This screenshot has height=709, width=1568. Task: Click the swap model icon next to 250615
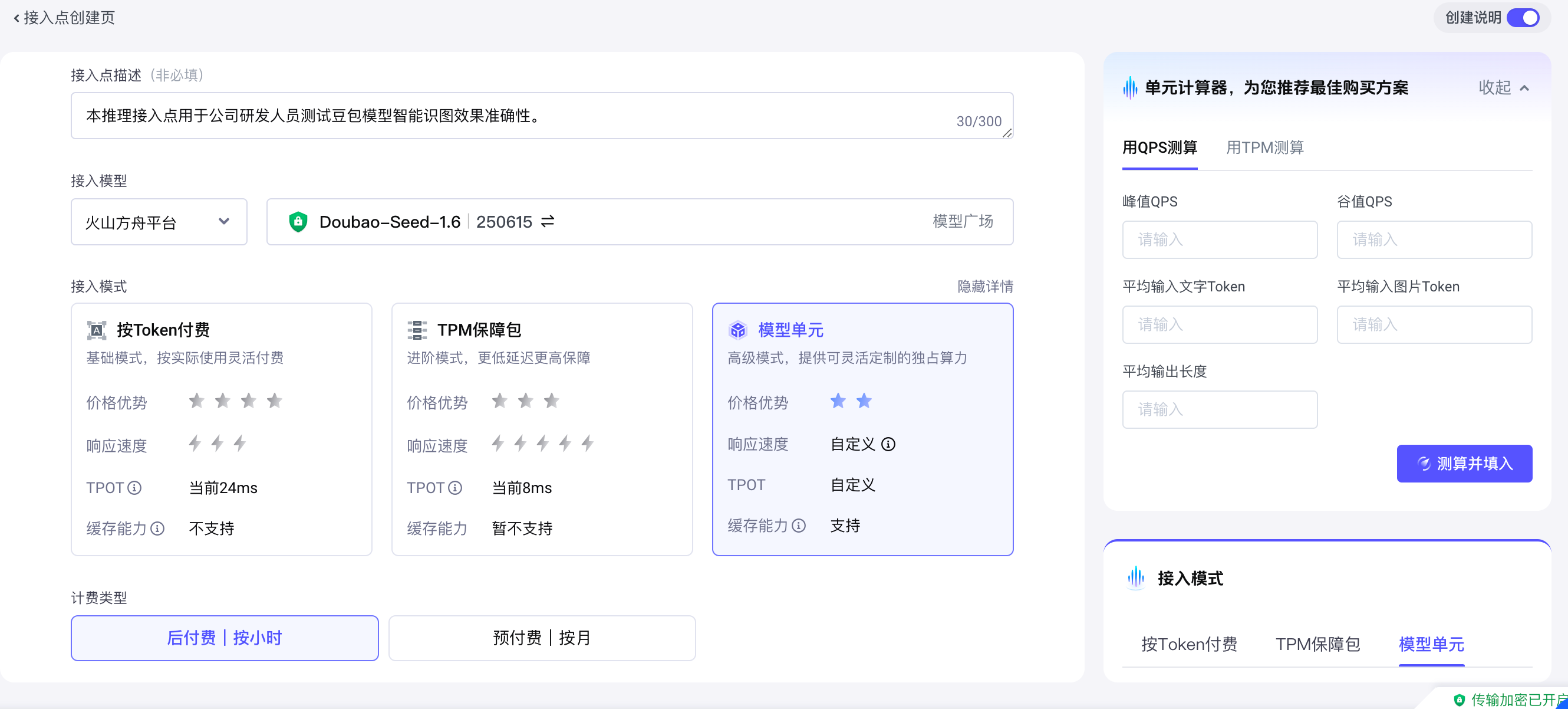[x=547, y=221]
